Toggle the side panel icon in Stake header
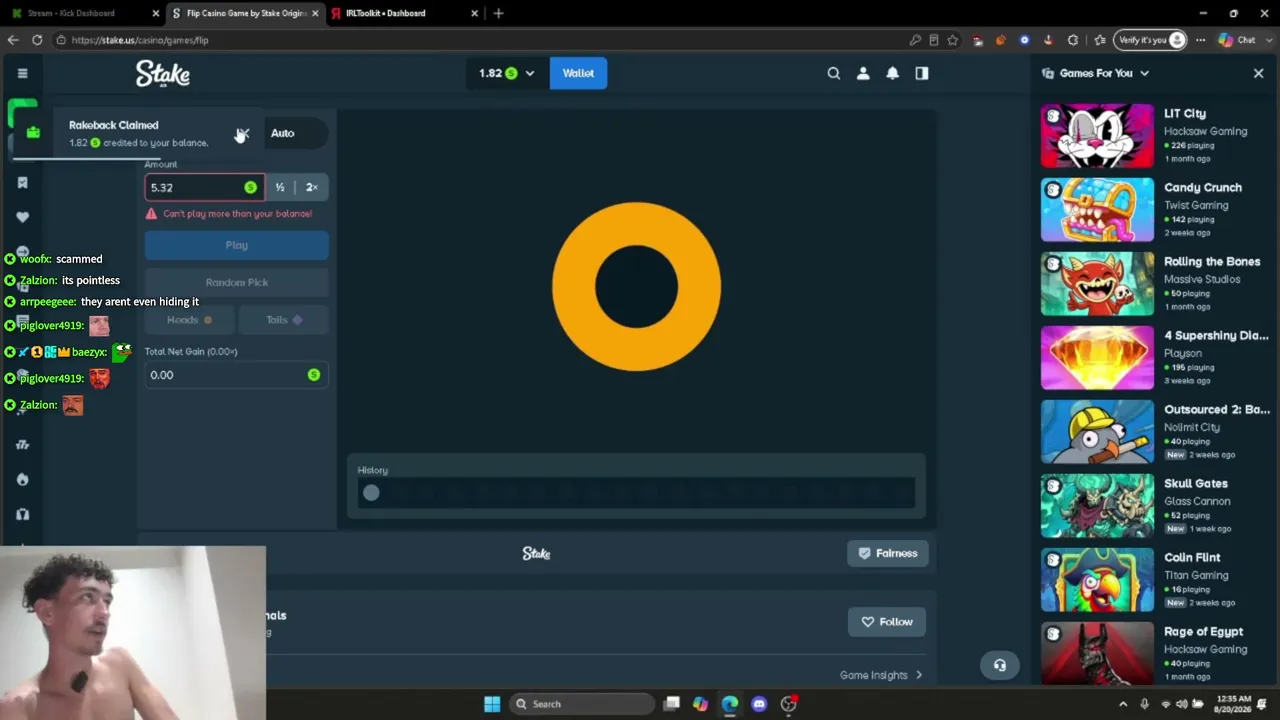 click(x=922, y=73)
